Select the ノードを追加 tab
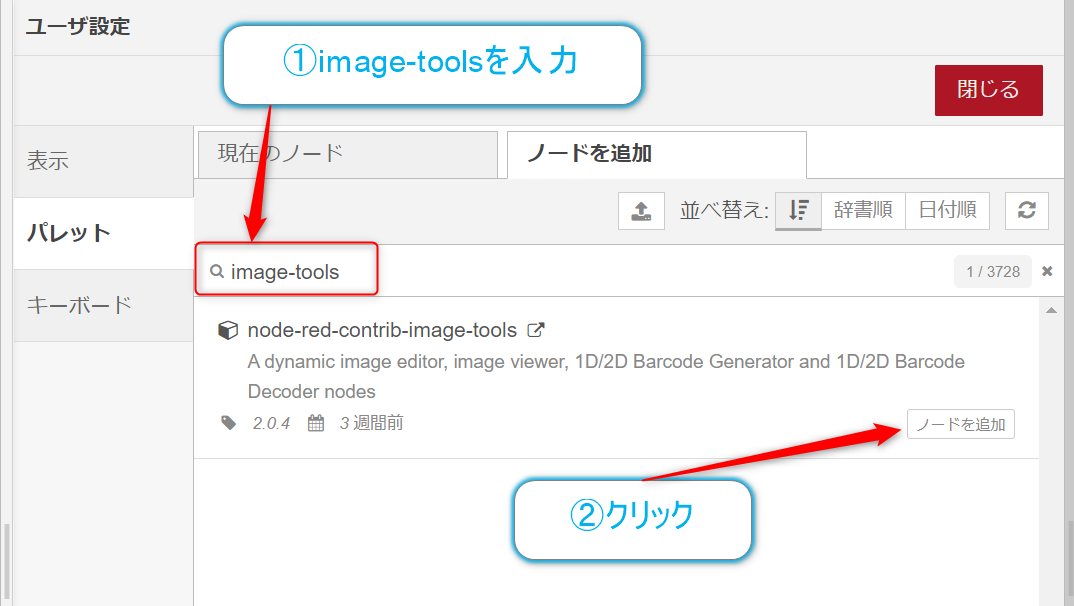Viewport: 1074px width, 606px height. tap(657, 154)
